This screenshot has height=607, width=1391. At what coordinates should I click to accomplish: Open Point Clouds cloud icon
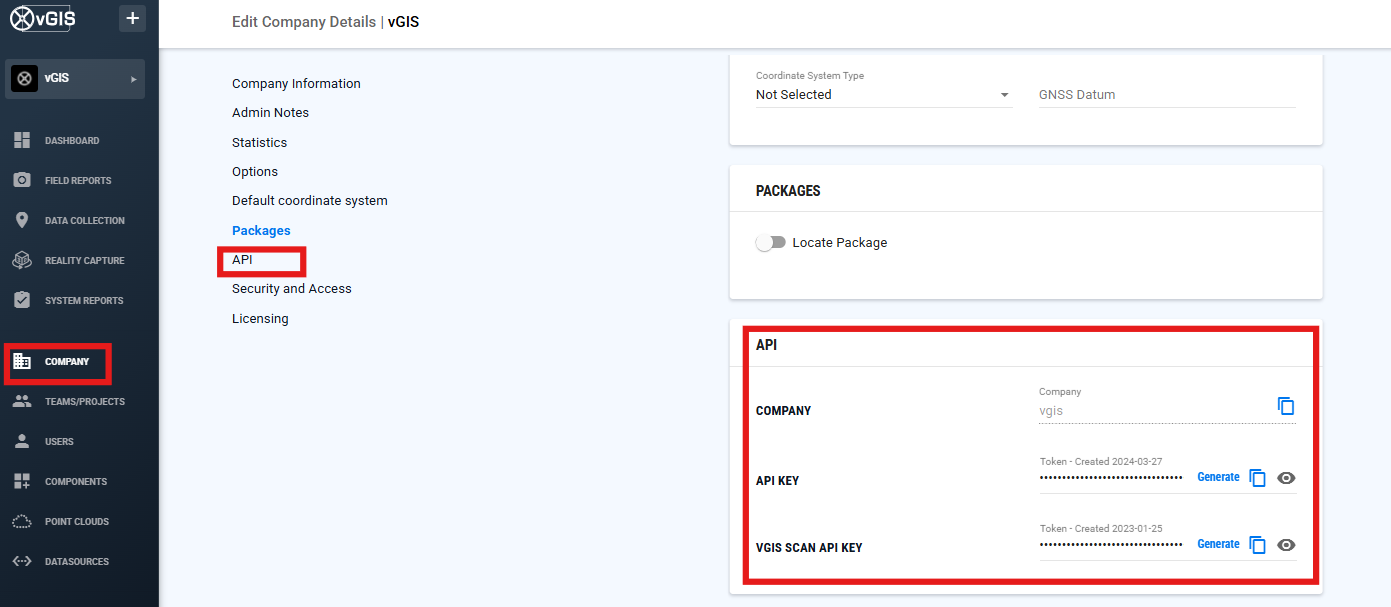(22, 521)
